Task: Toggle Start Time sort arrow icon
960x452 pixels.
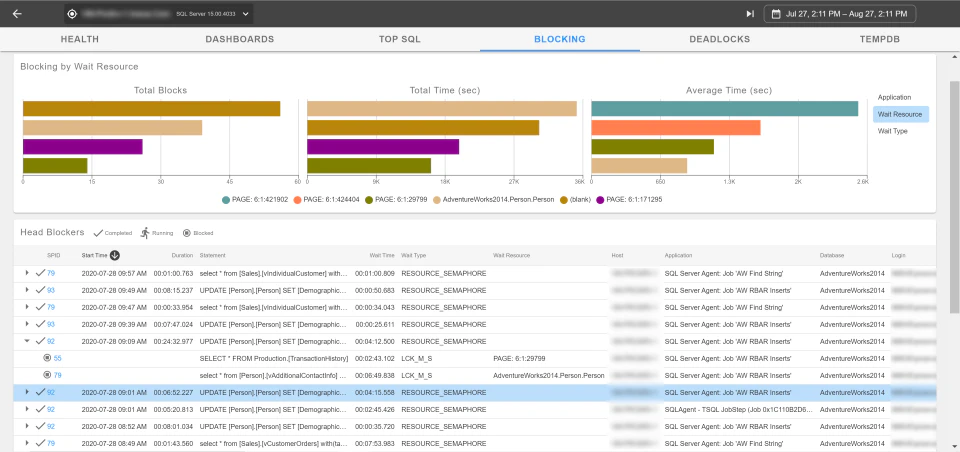Action: click(x=114, y=255)
